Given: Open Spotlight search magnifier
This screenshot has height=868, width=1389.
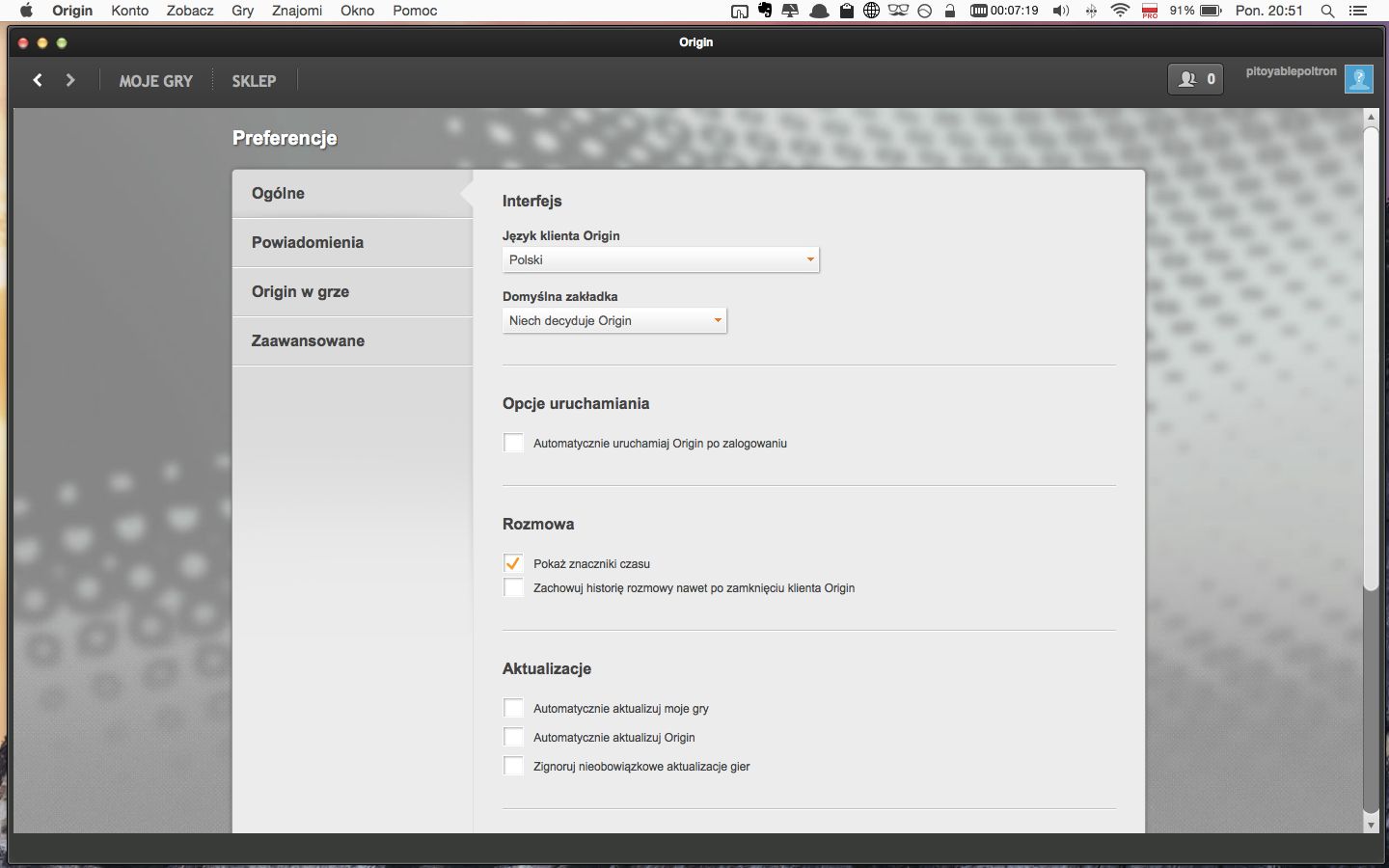Looking at the screenshot, I should click(x=1327, y=11).
